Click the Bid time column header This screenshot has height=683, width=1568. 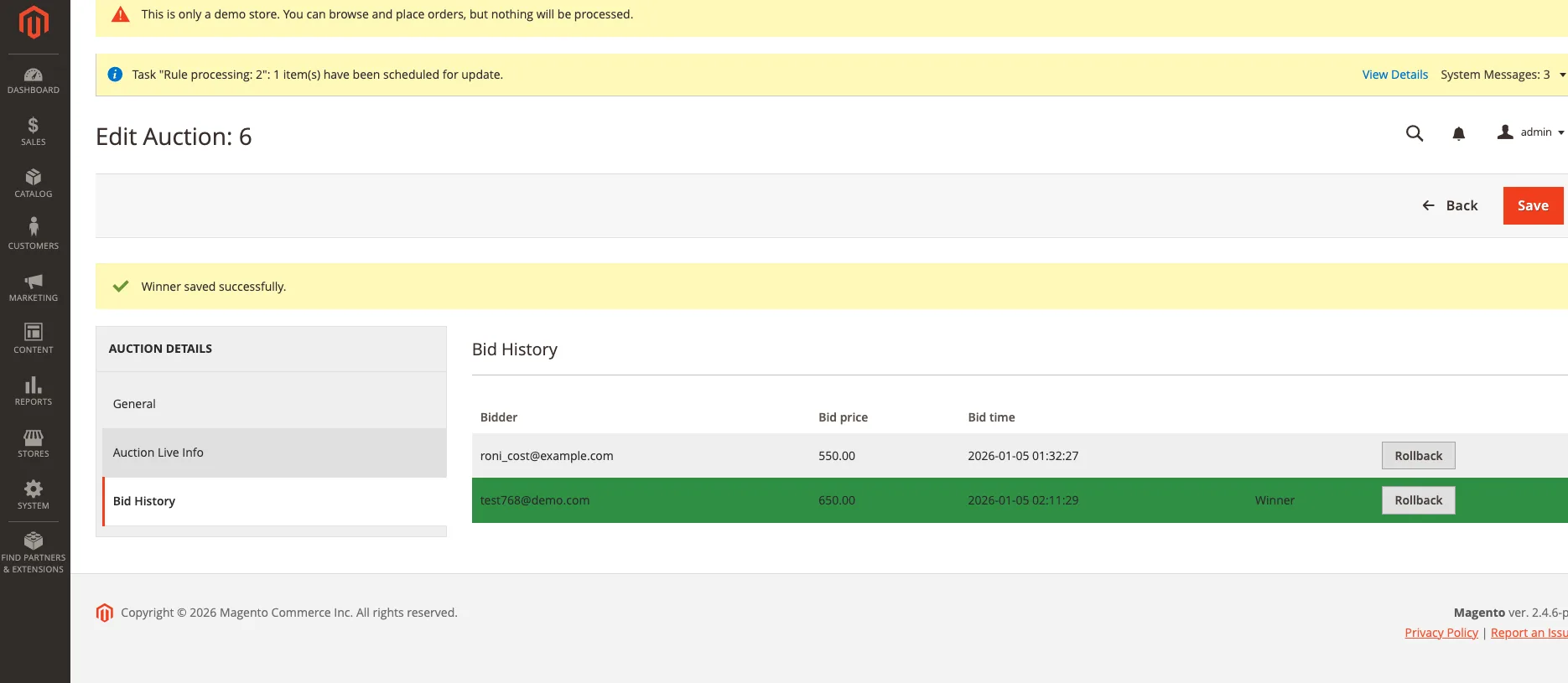[991, 417]
